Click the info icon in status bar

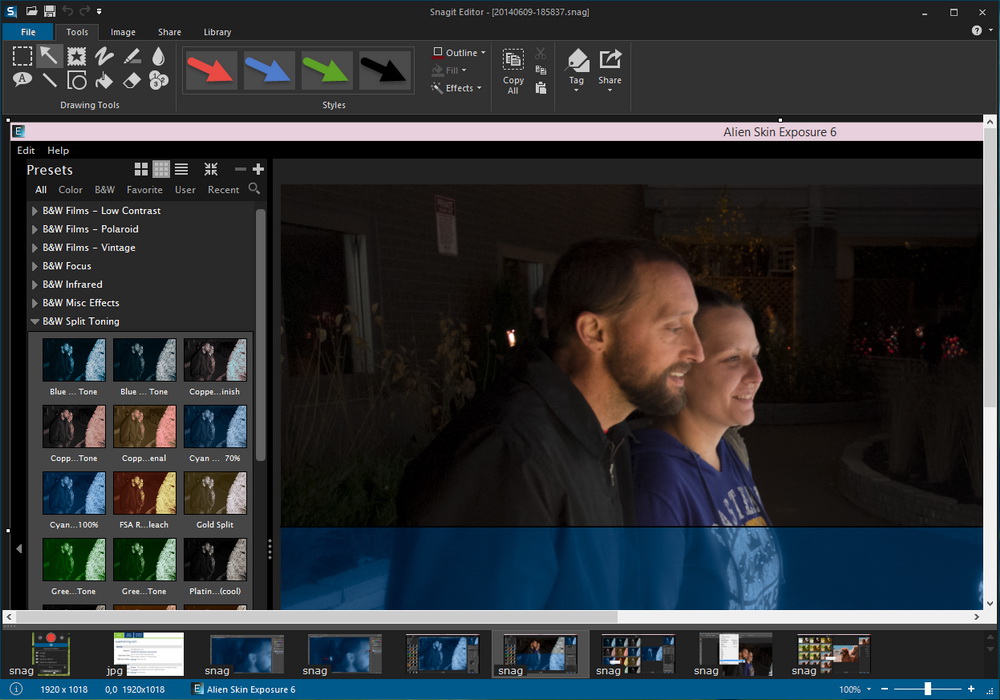click(17, 689)
